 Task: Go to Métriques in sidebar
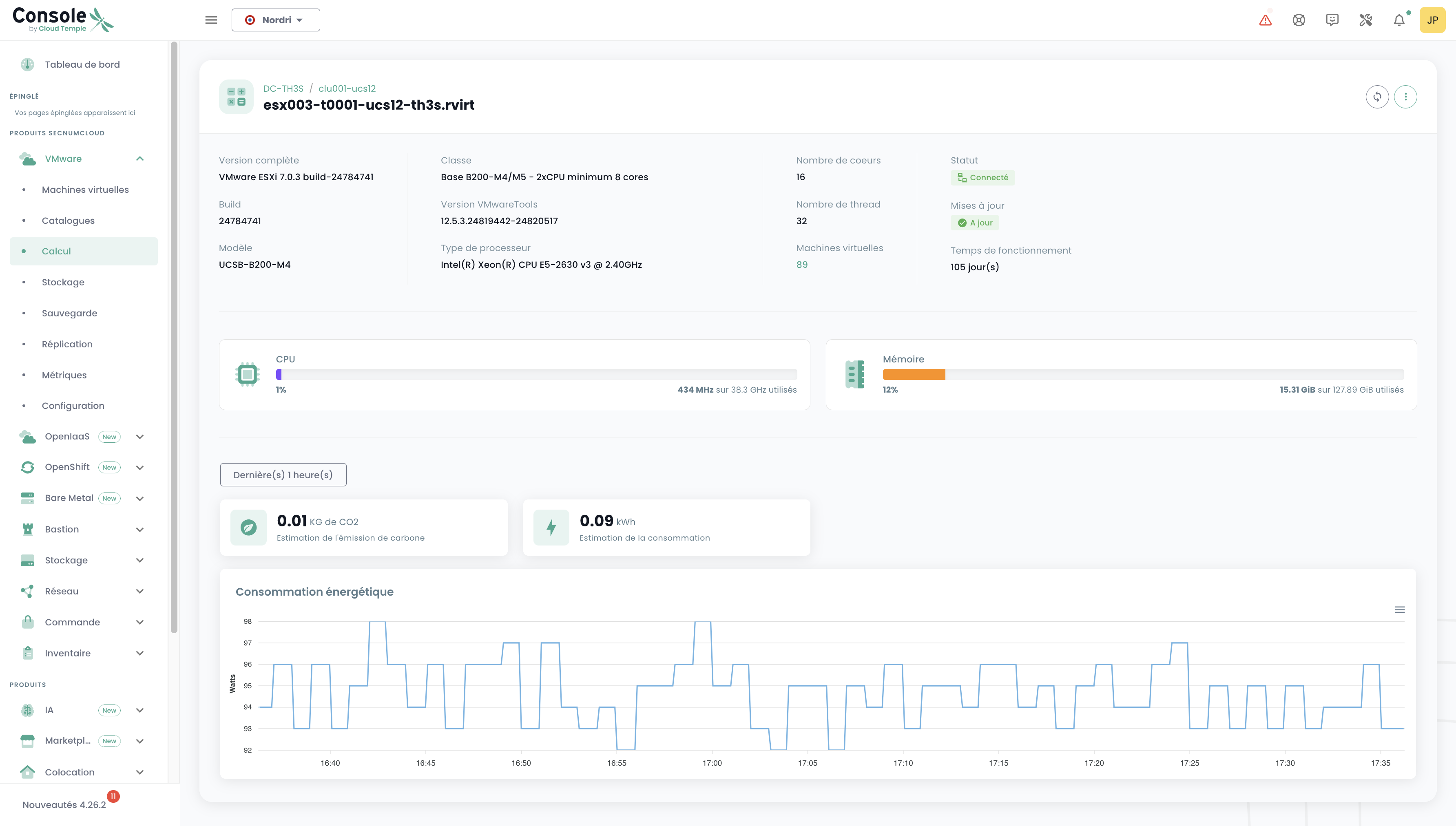64,375
